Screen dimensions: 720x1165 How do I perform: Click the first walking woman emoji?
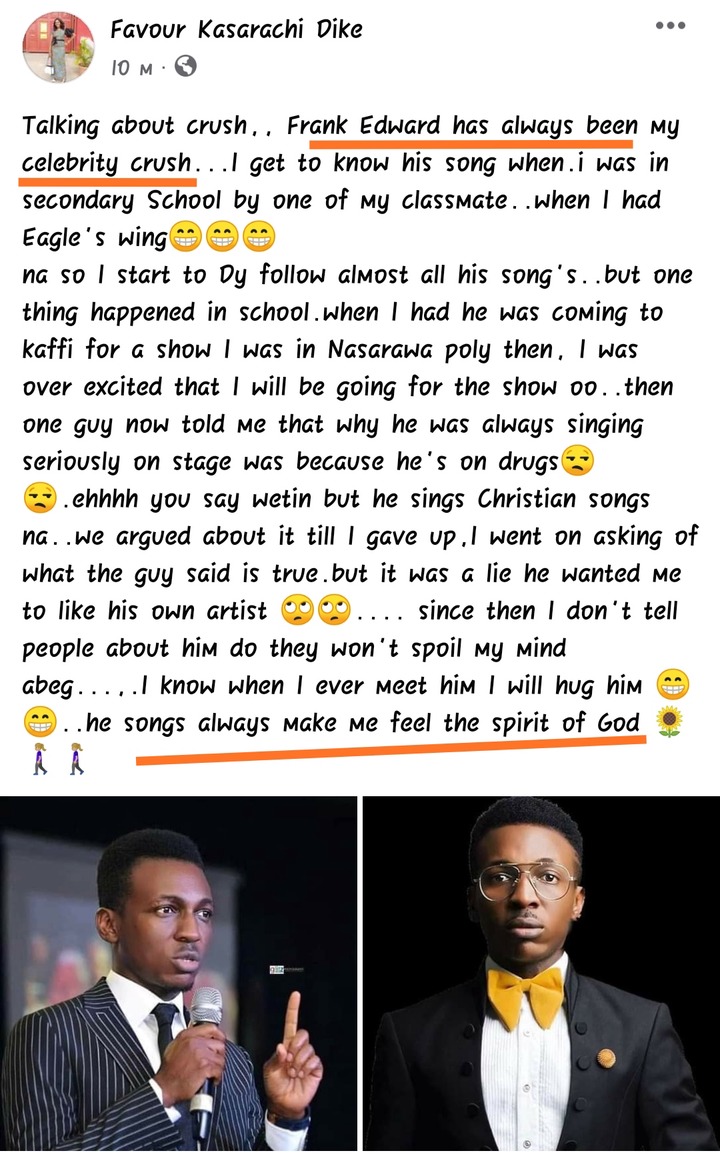click(x=40, y=759)
